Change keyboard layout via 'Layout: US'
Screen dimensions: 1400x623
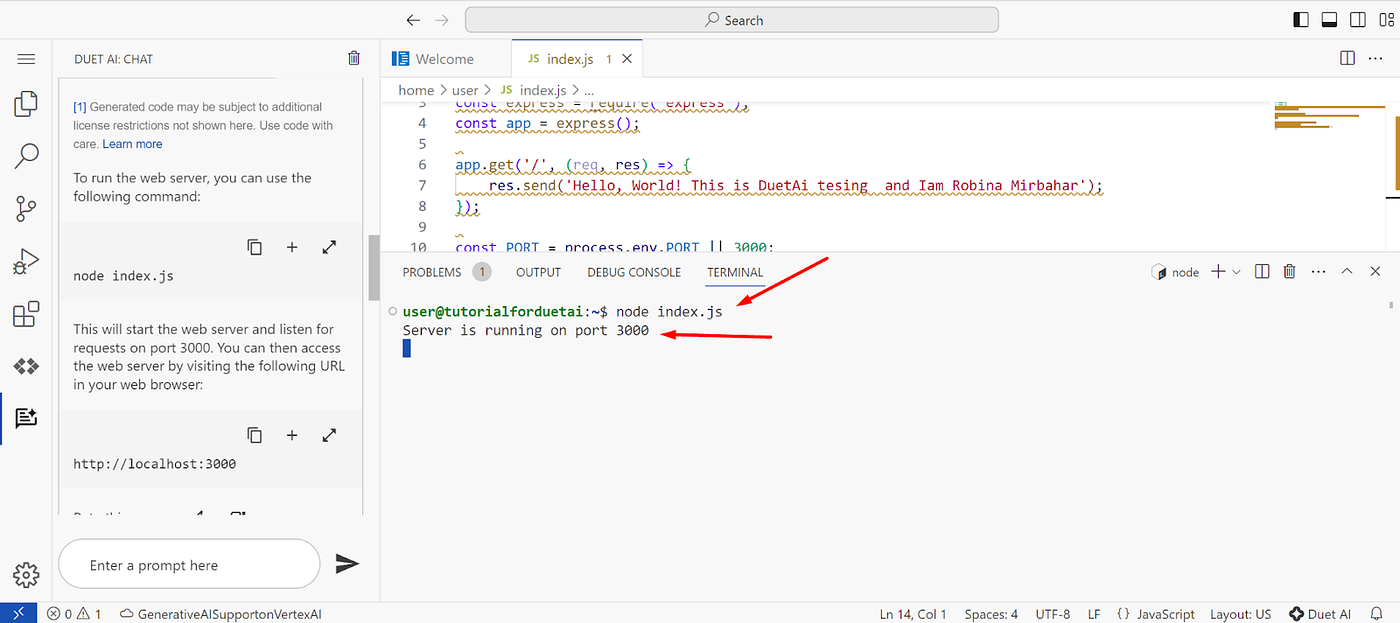coord(1241,614)
